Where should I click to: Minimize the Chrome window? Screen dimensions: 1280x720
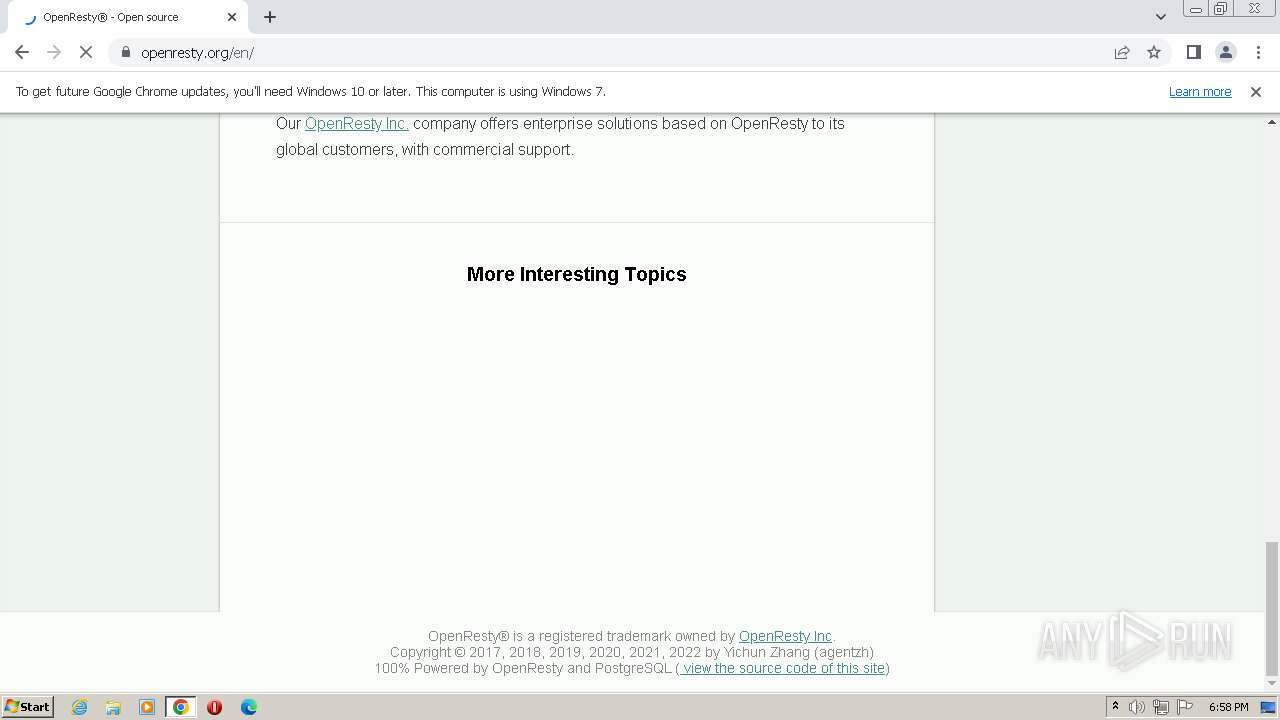tap(1196, 9)
